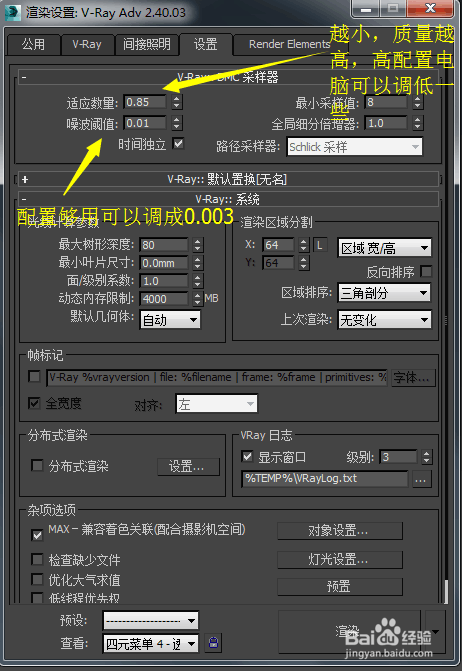Expand the V-Ray:: 默认置换 rollout

click(228, 179)
